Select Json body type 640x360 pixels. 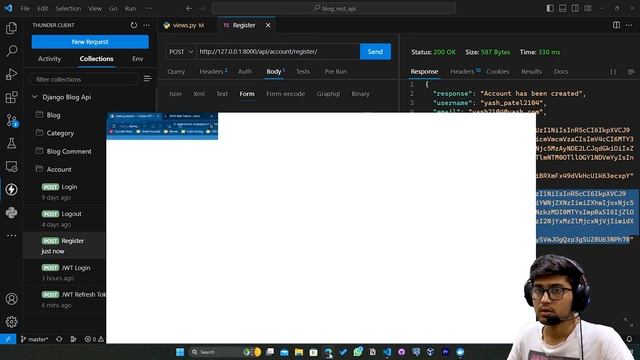175,94
